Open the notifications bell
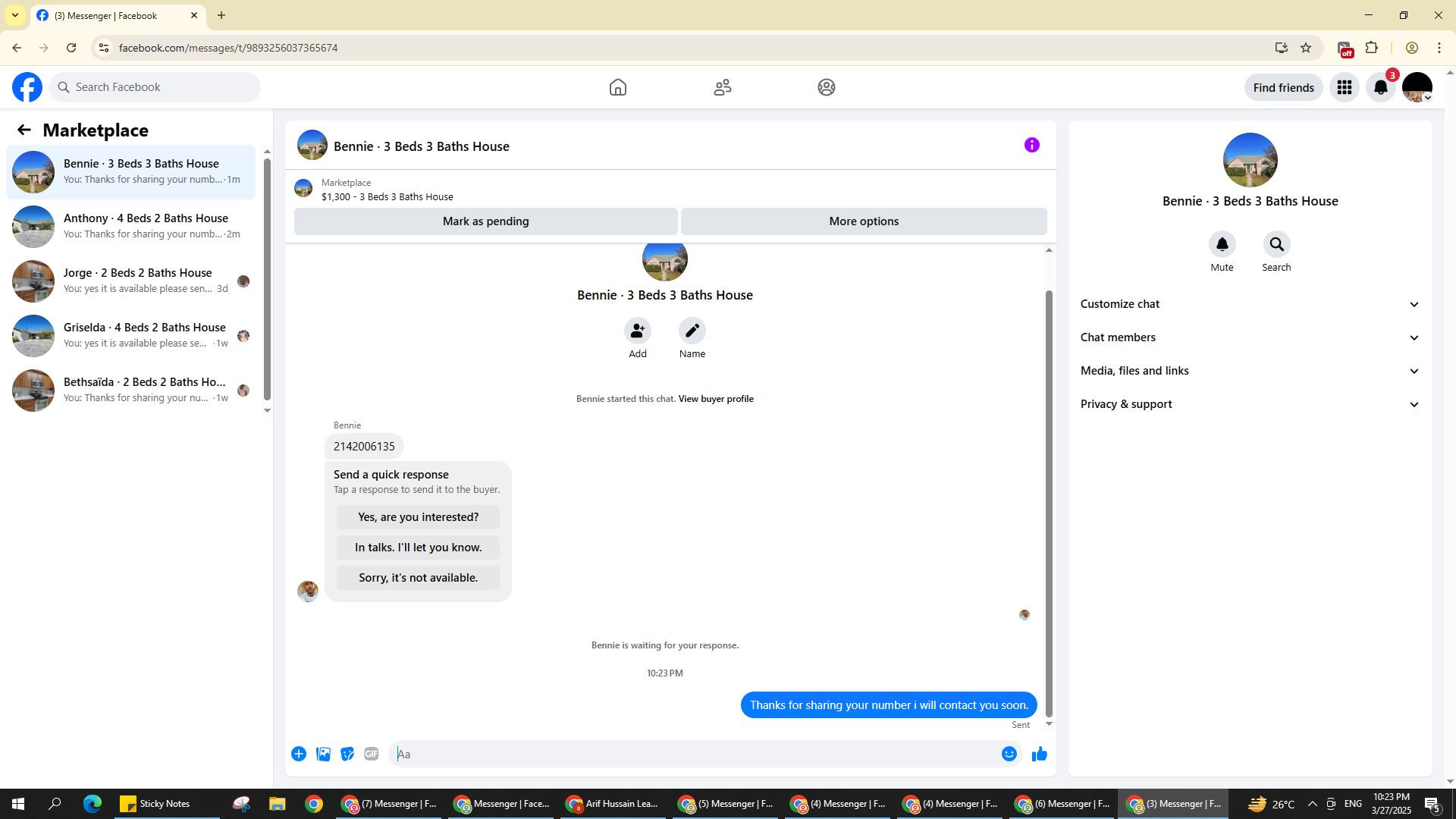1456x819 pixels. [1381, 88]
